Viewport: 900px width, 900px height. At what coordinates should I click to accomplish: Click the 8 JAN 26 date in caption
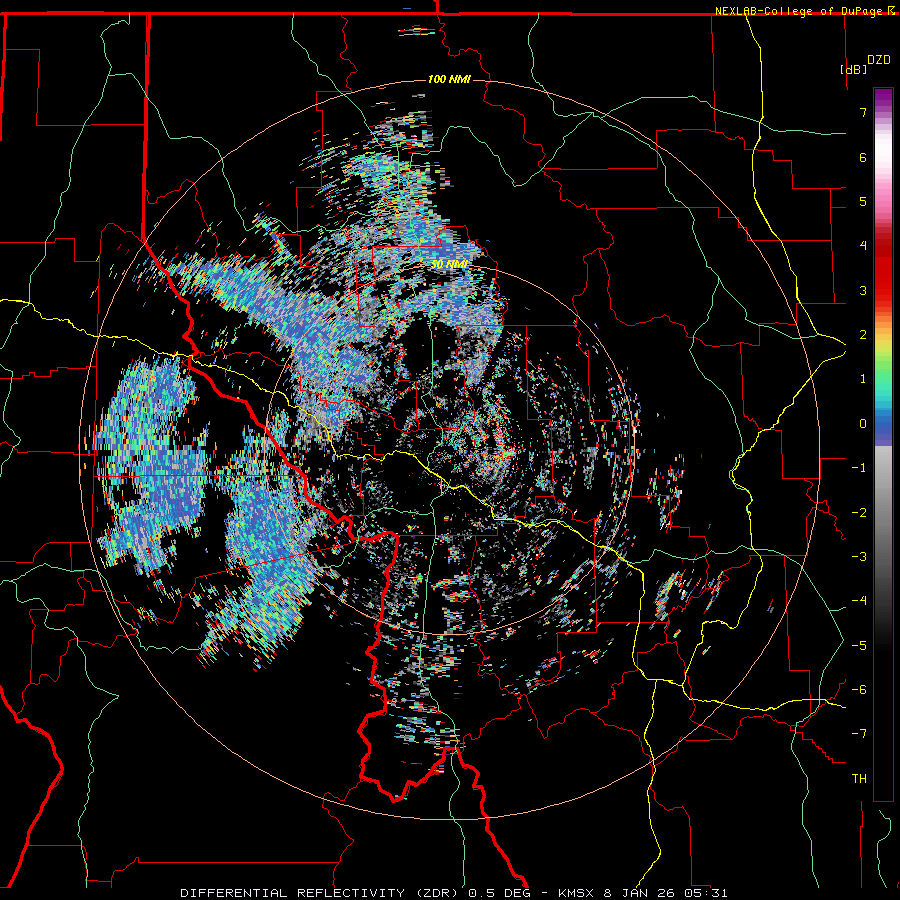pos(641,893)
